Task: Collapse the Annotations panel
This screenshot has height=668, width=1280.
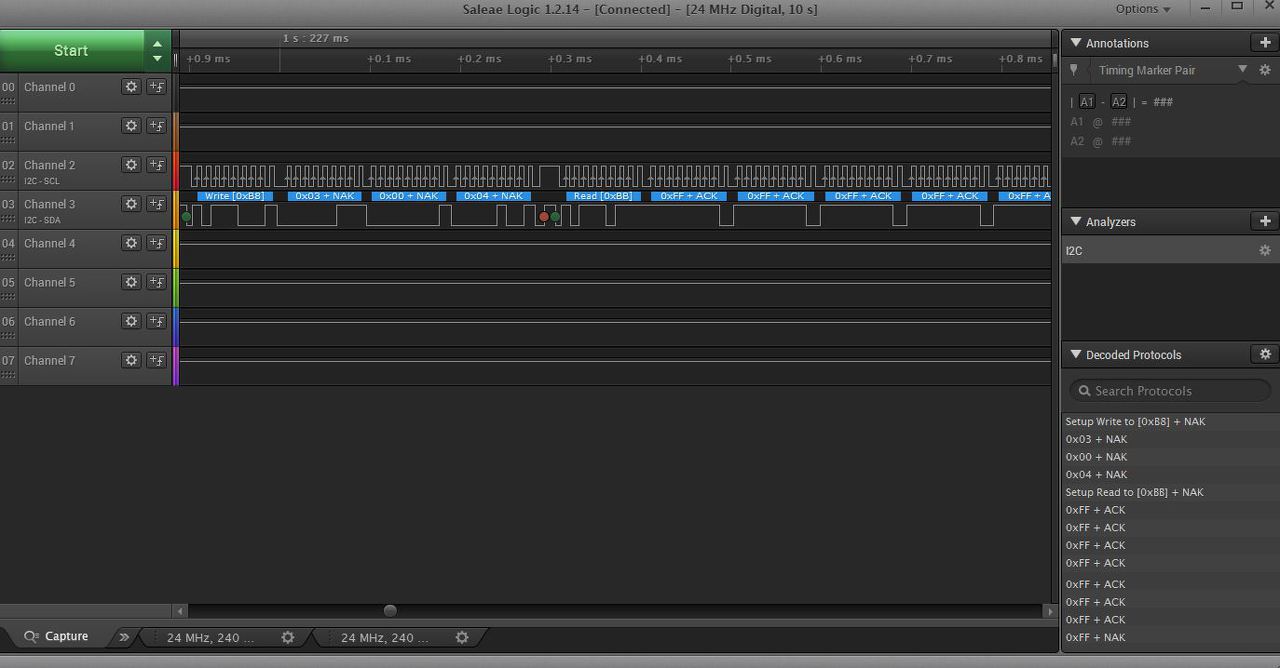Action: coord(1076,43)
